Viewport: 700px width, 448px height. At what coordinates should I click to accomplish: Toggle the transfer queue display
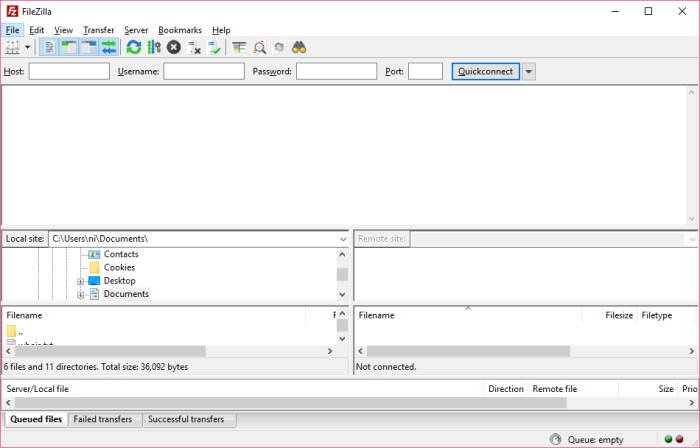click(109, 47)
